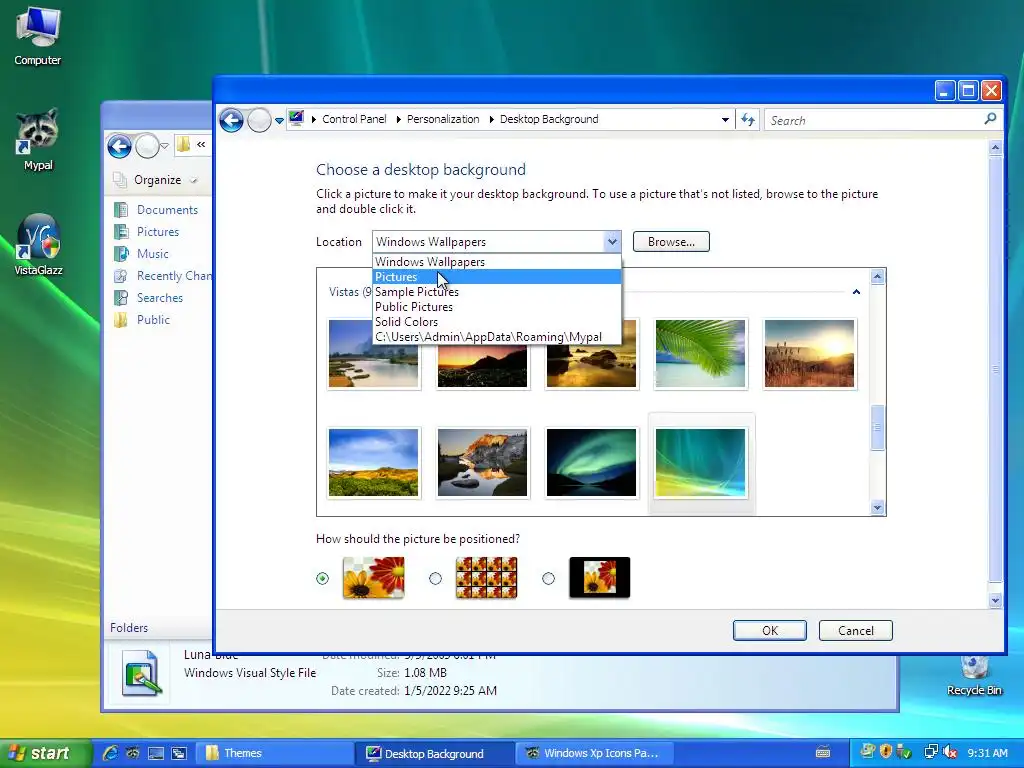Open Searches link in Themes window sidebar
This screenshot has height=768, width=1024.
coord(159,298)
